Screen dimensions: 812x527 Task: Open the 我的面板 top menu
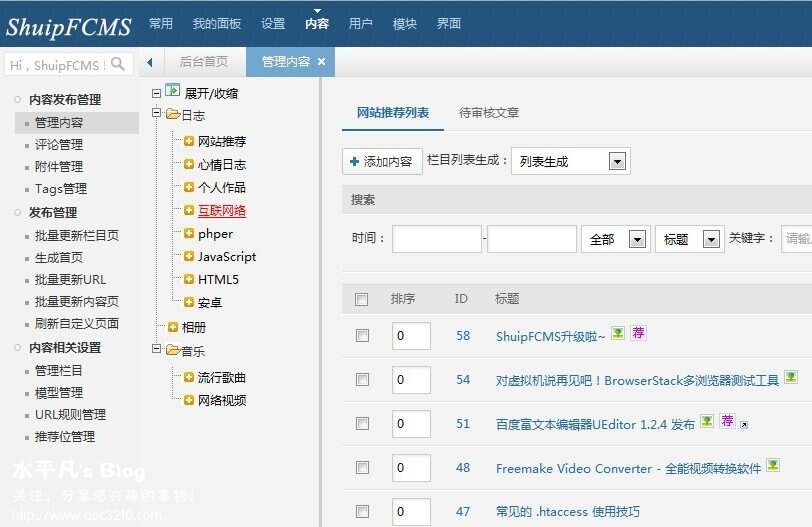coord(216,23)
